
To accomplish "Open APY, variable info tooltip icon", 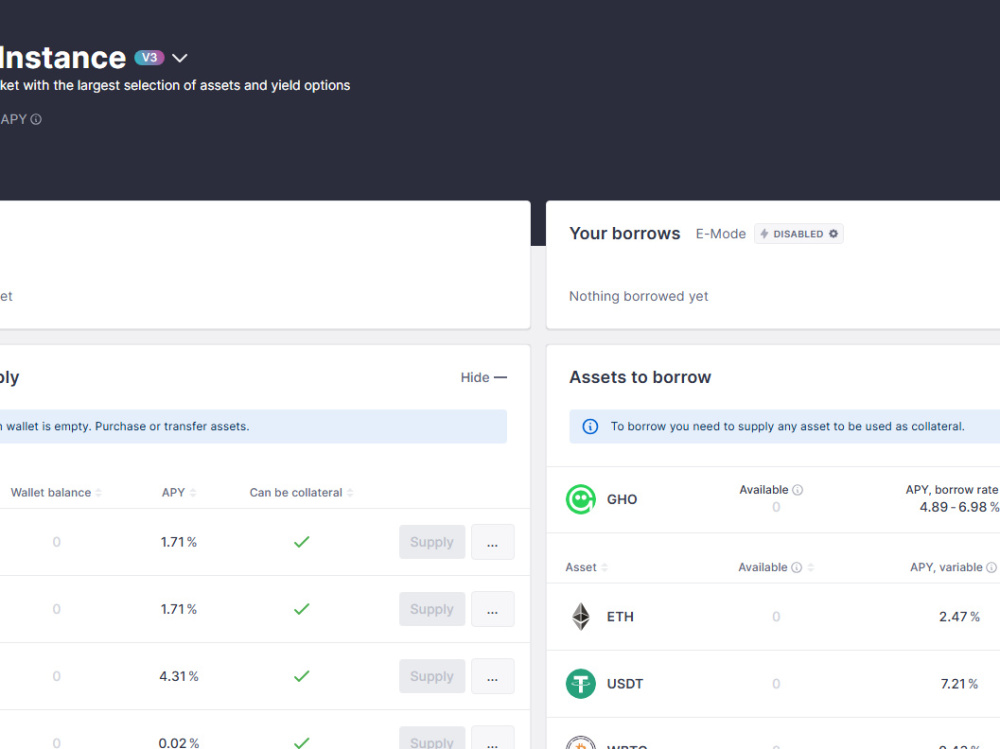I will click(x=991, y=567).
